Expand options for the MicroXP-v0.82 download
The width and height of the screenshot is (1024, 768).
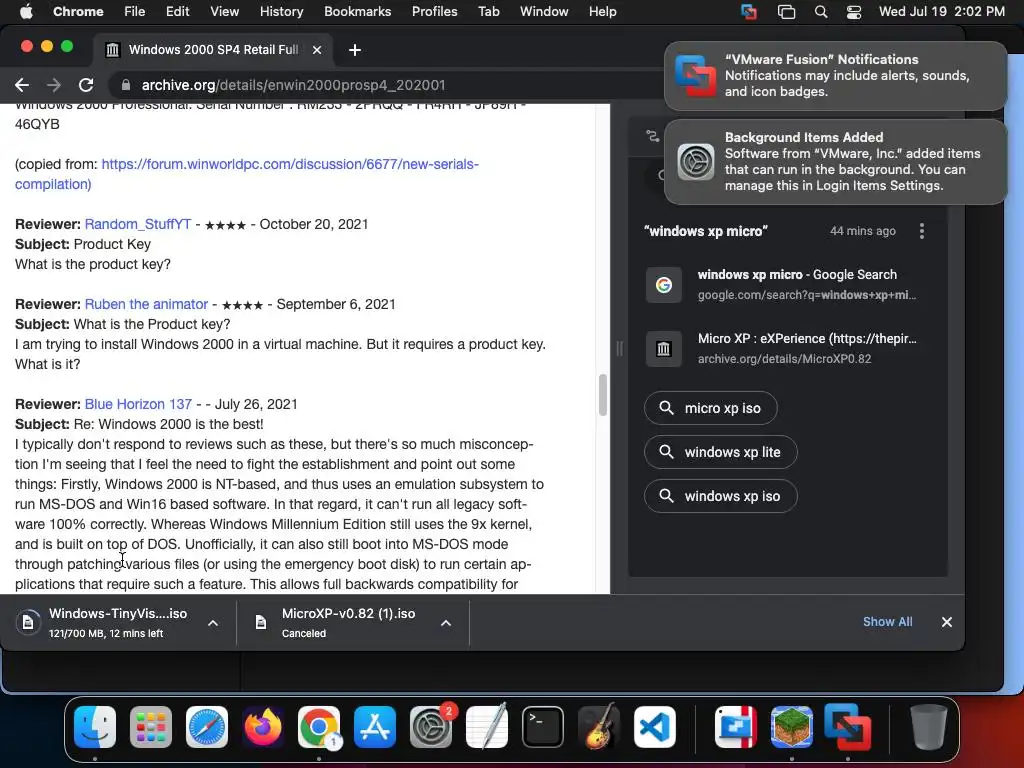pos(446,623)
